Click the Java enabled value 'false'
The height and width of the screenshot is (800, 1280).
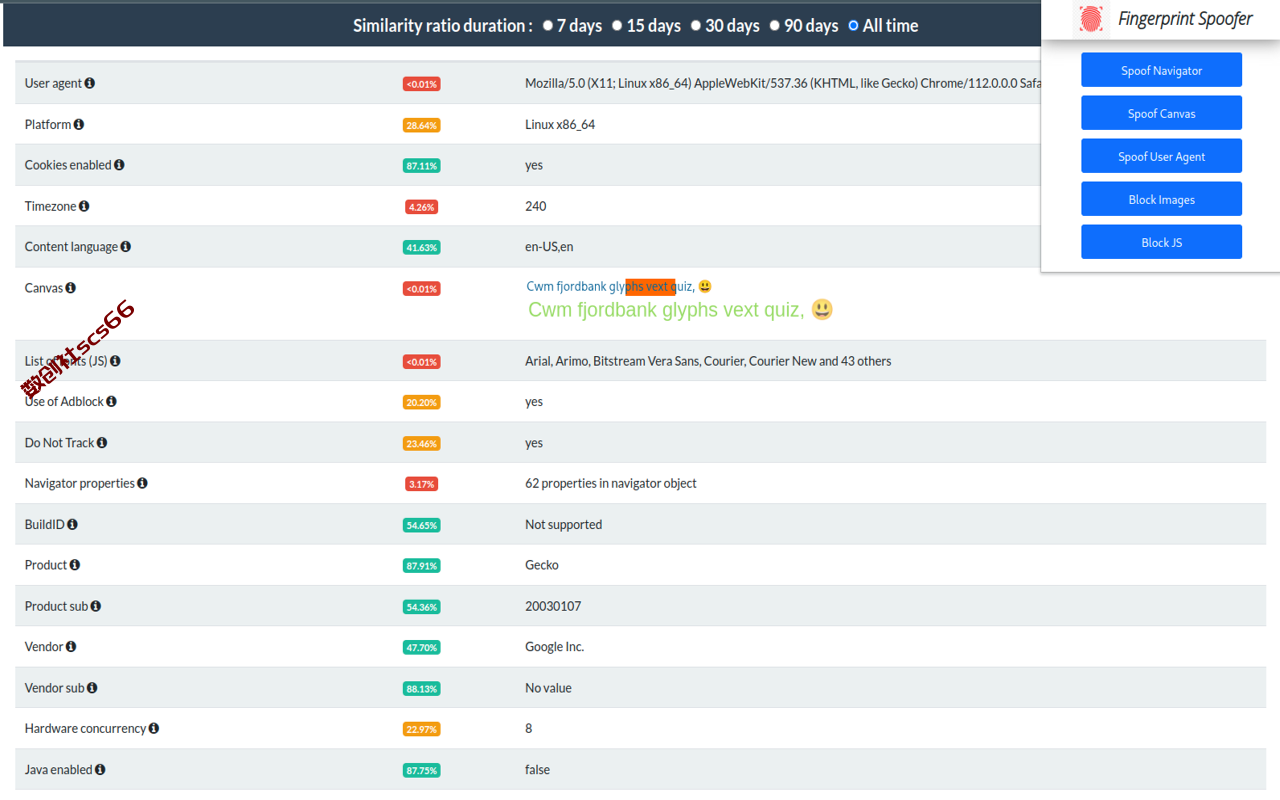(x=538, y=769)
